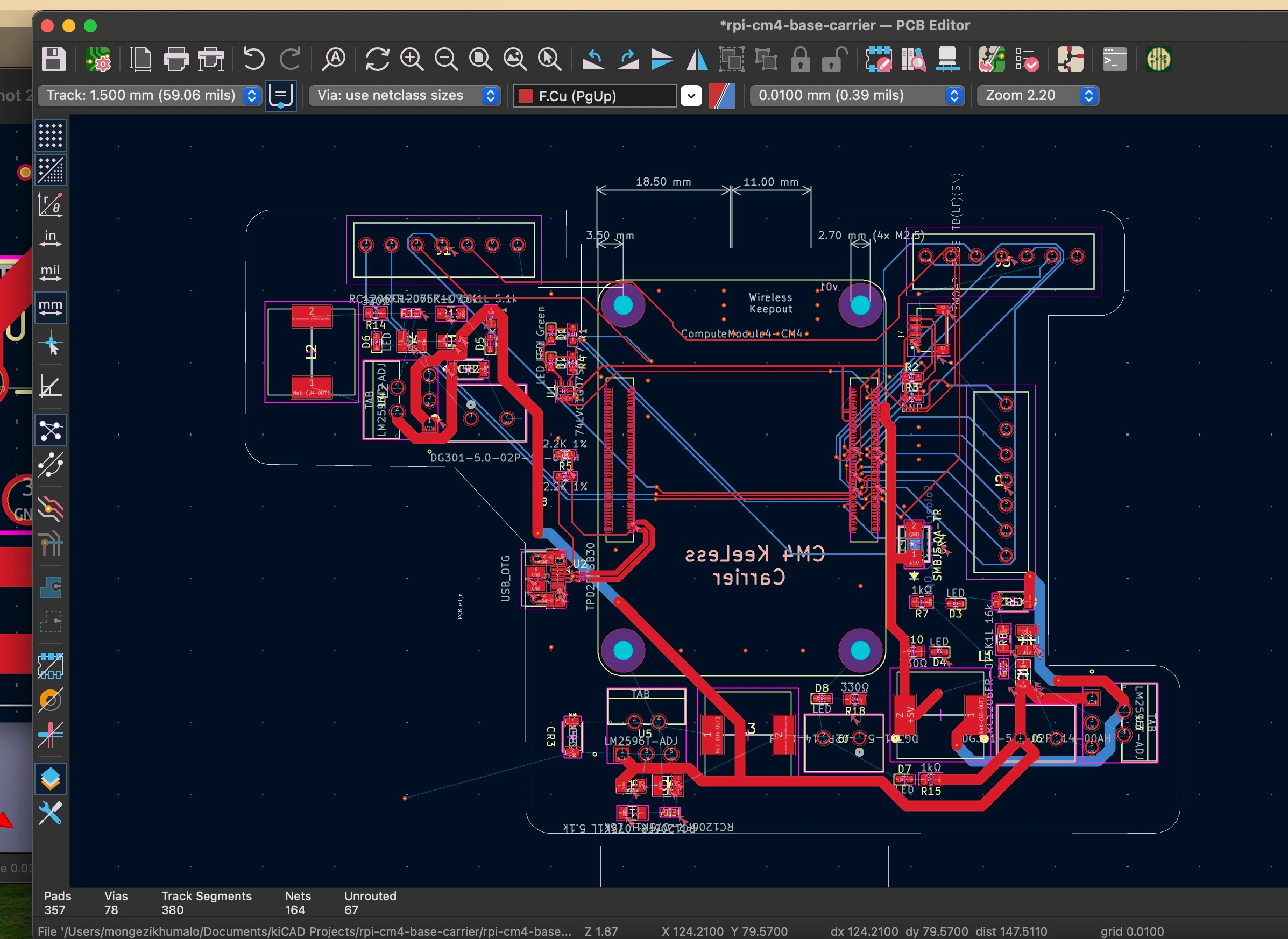
Task: Toggle track outline mode
Action: pyautogui.click(x=51, y=735)
